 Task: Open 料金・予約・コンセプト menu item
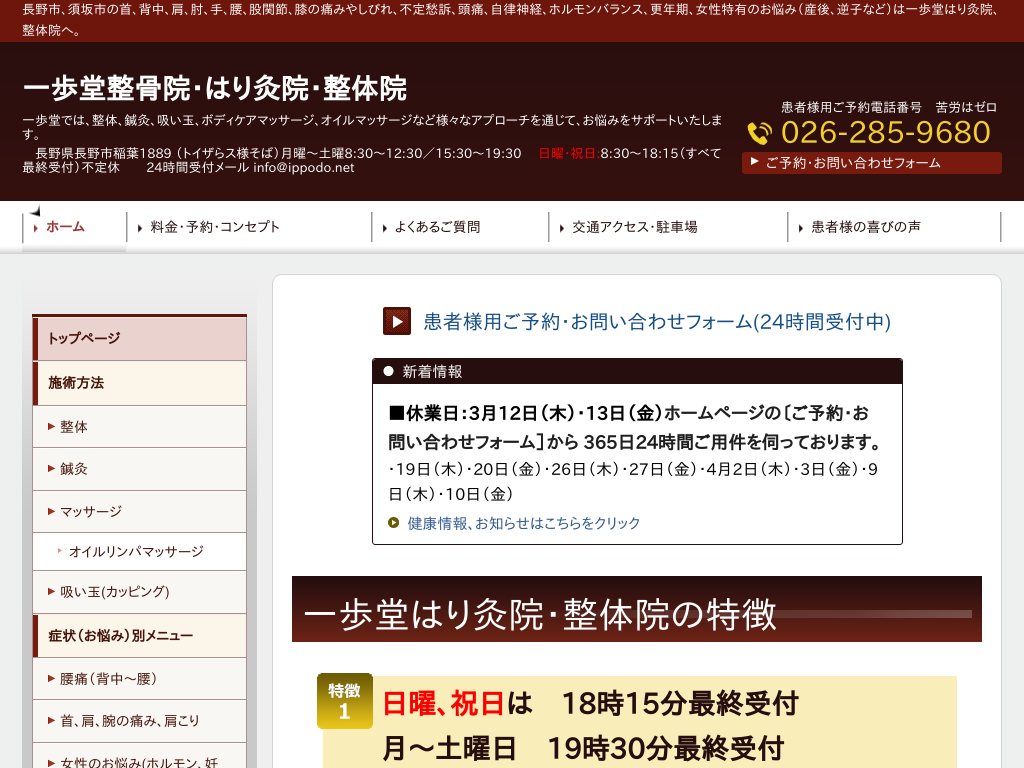pos(215,227)
